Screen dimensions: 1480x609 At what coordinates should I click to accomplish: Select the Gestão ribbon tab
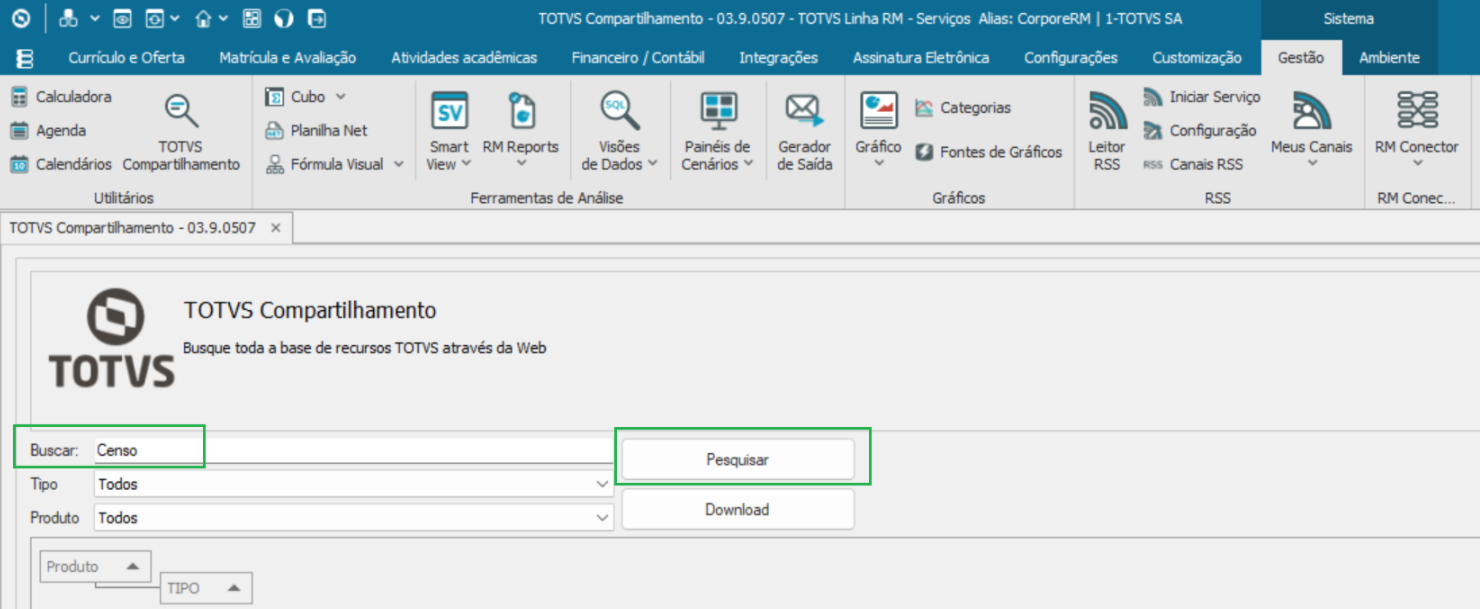(1301, 58)
